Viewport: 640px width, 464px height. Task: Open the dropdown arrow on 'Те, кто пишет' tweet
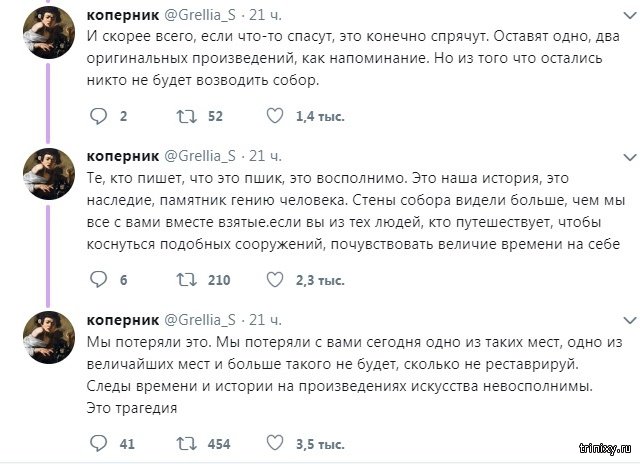[x=628, y=156]
